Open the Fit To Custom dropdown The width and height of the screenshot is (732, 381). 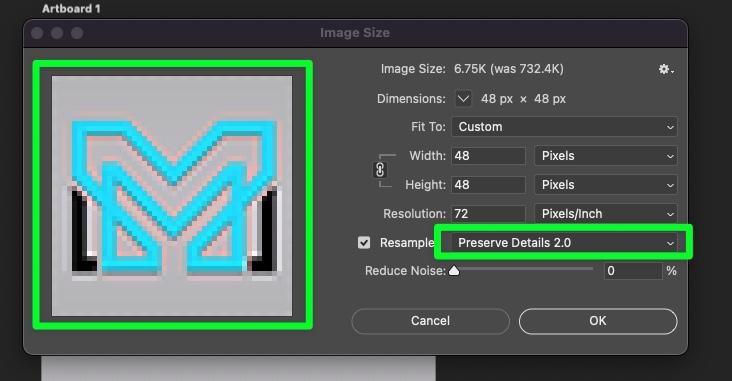pos(564,127)
